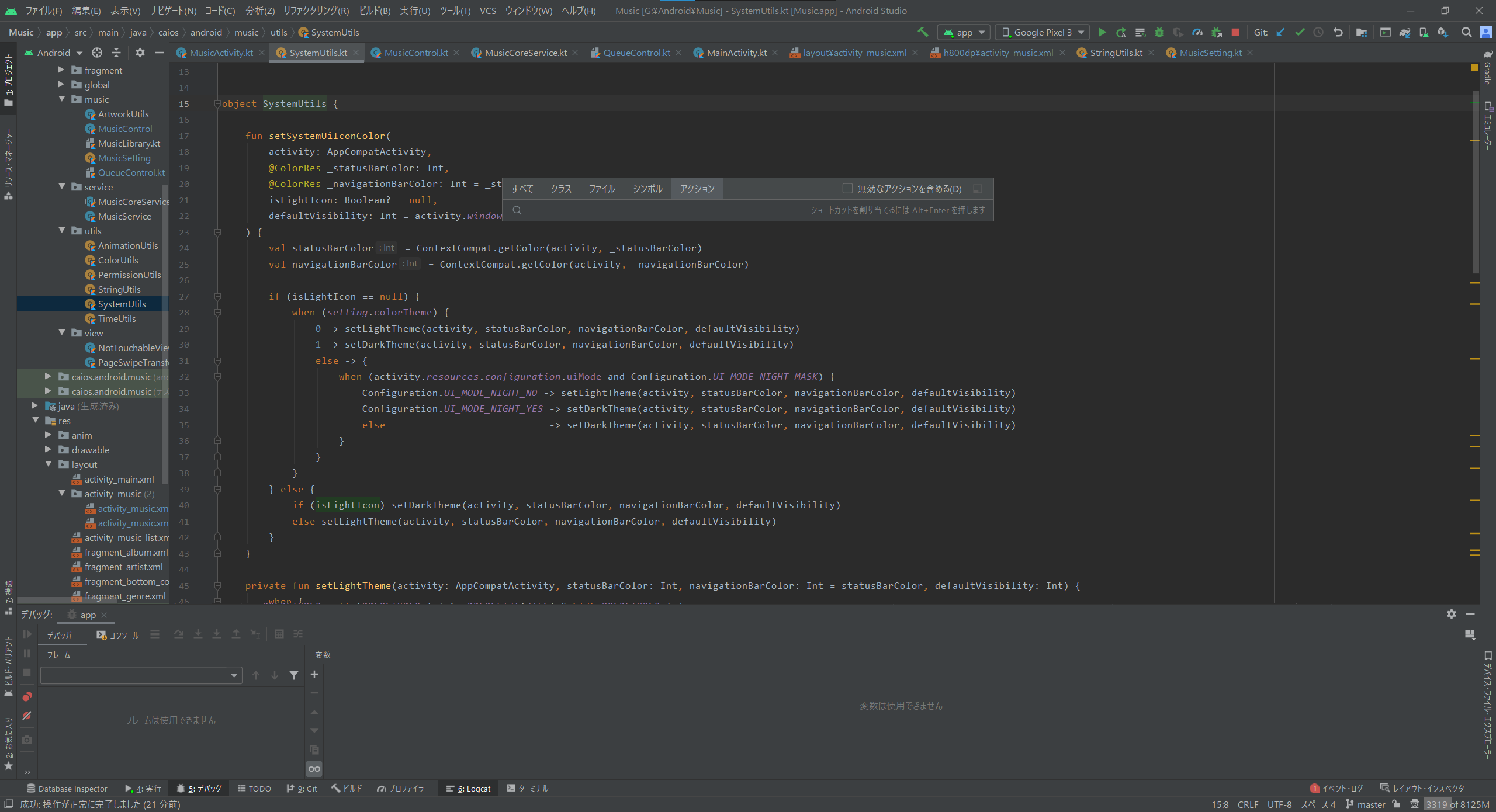Click the action search input field
The image size is (1496, 812).
point(660,210)
